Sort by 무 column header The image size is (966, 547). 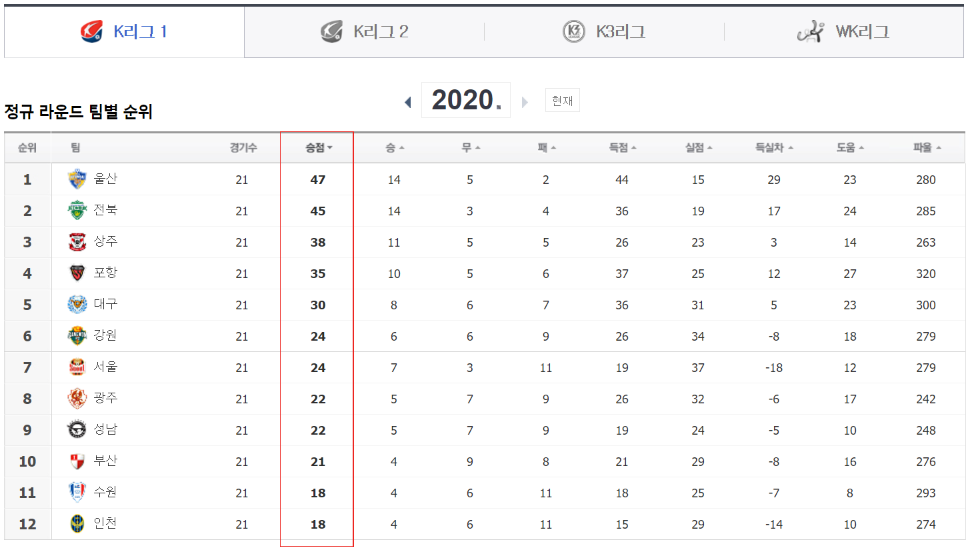point(470,148)
